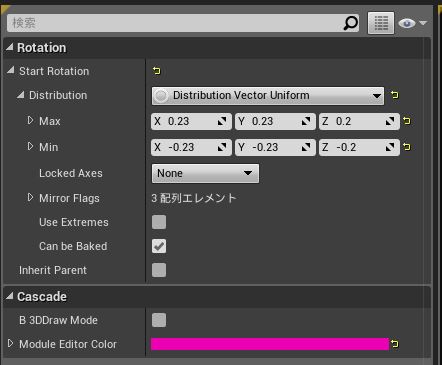Click the search magnifier icon

coord(350,23)
